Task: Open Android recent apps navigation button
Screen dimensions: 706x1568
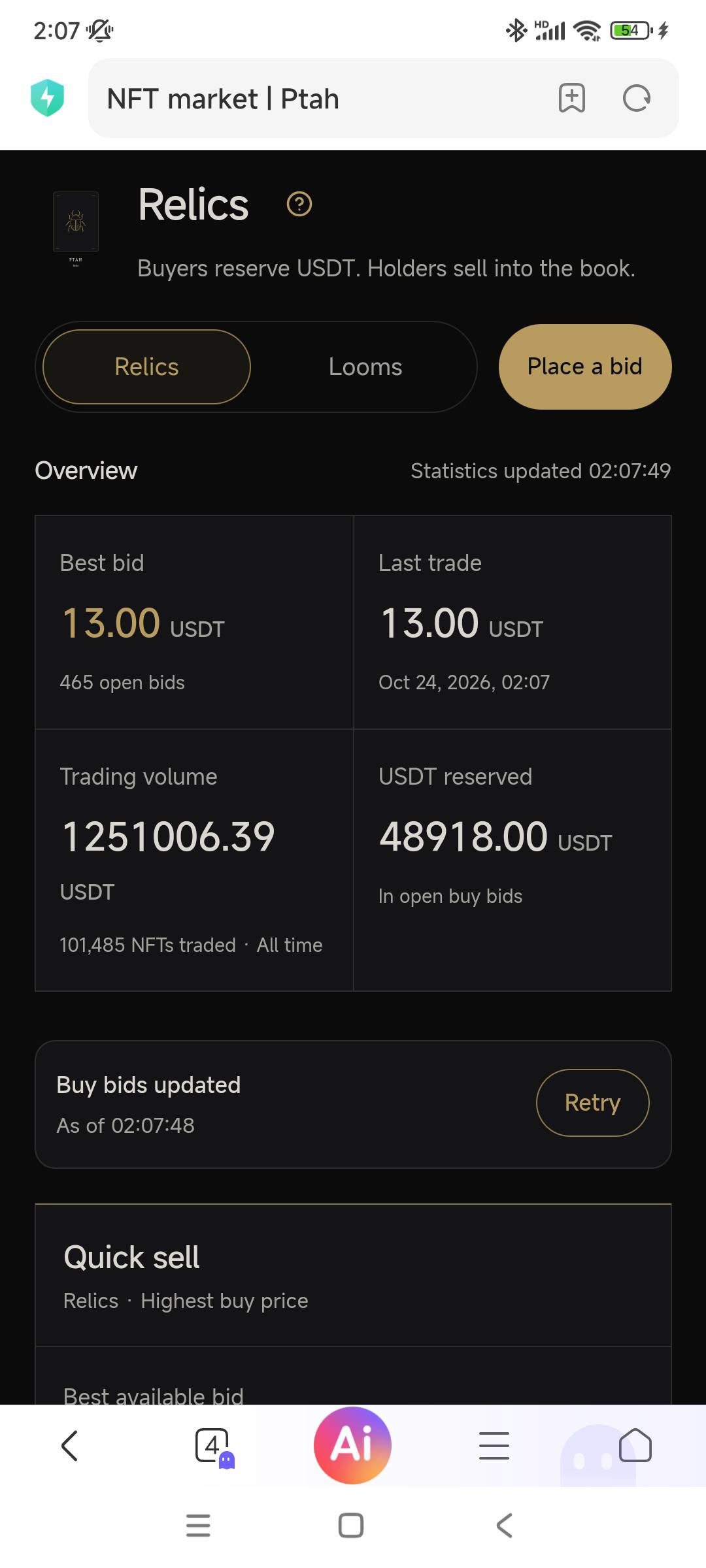Action: (x=198, y=1526)
